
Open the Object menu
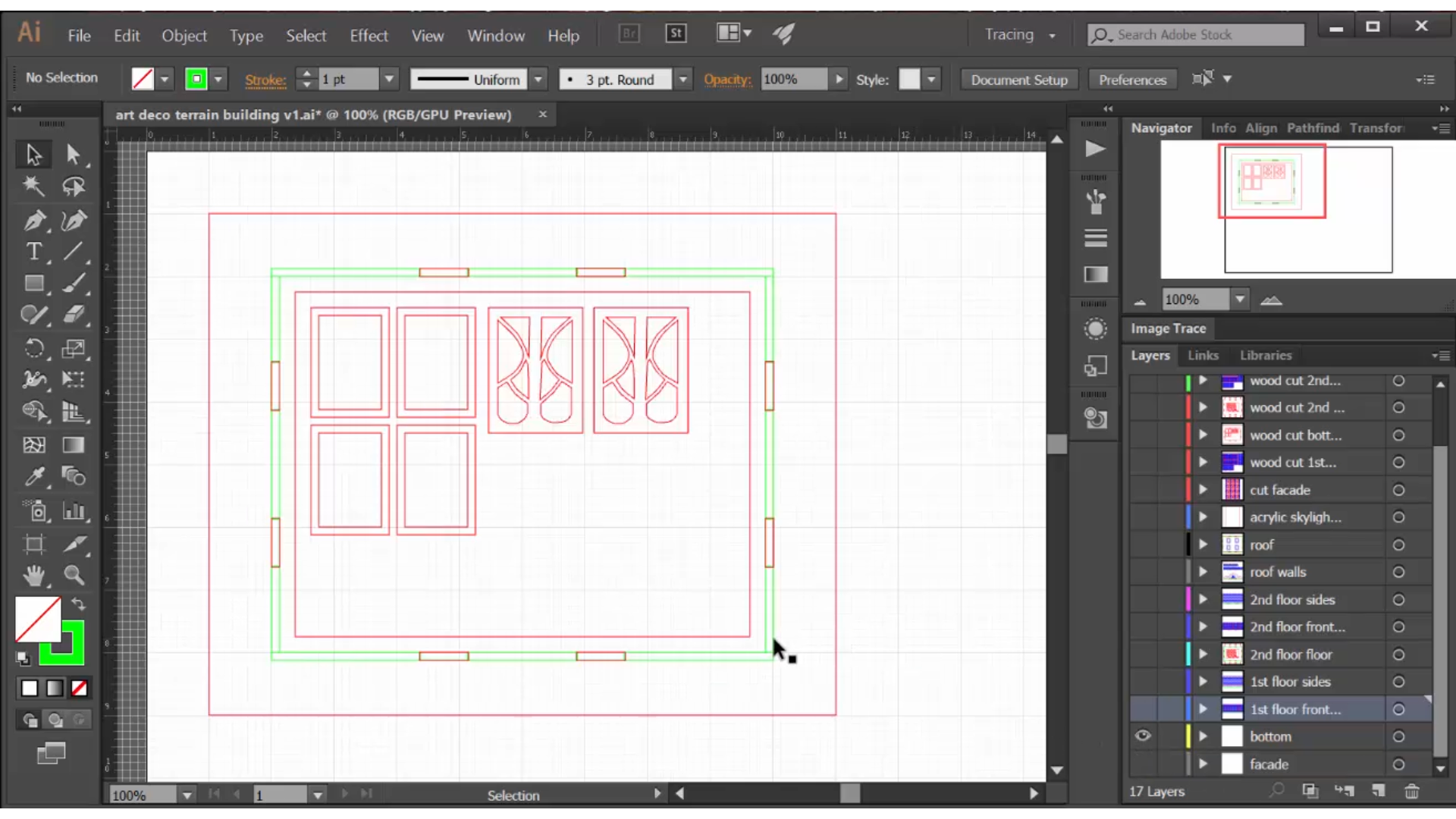[x=184, y=35]
